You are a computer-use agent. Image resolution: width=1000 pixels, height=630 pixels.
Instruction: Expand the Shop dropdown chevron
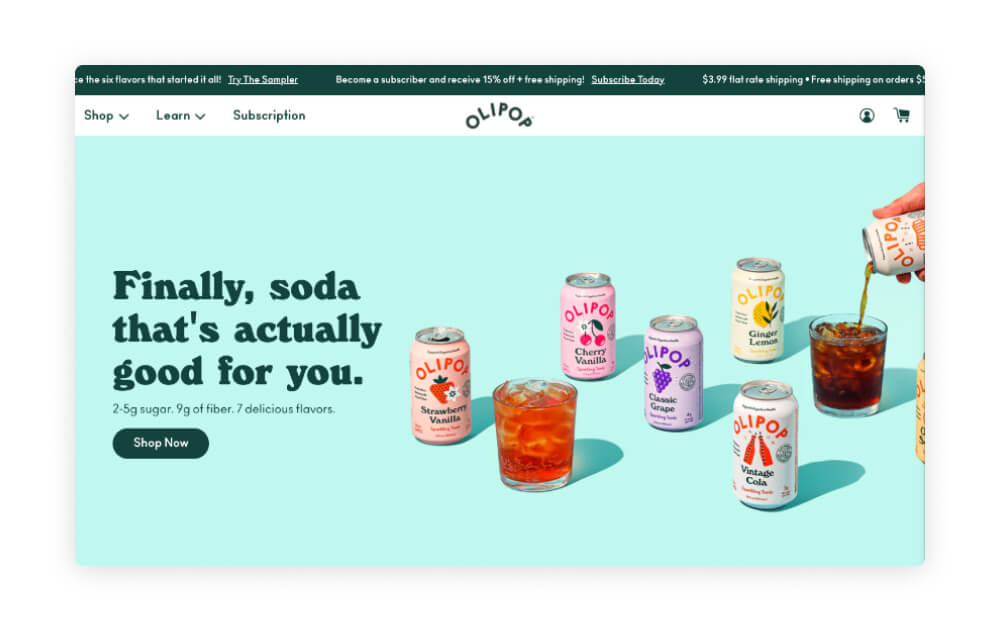(x=124, y=117)
